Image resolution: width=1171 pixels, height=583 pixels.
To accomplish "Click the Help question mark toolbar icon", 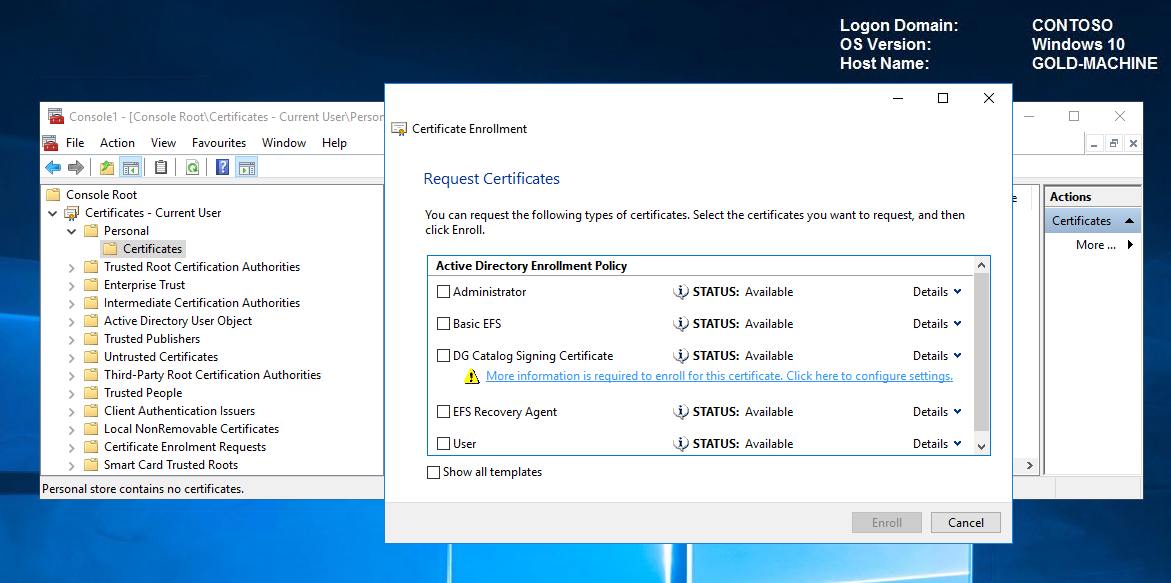I will 223,167.
